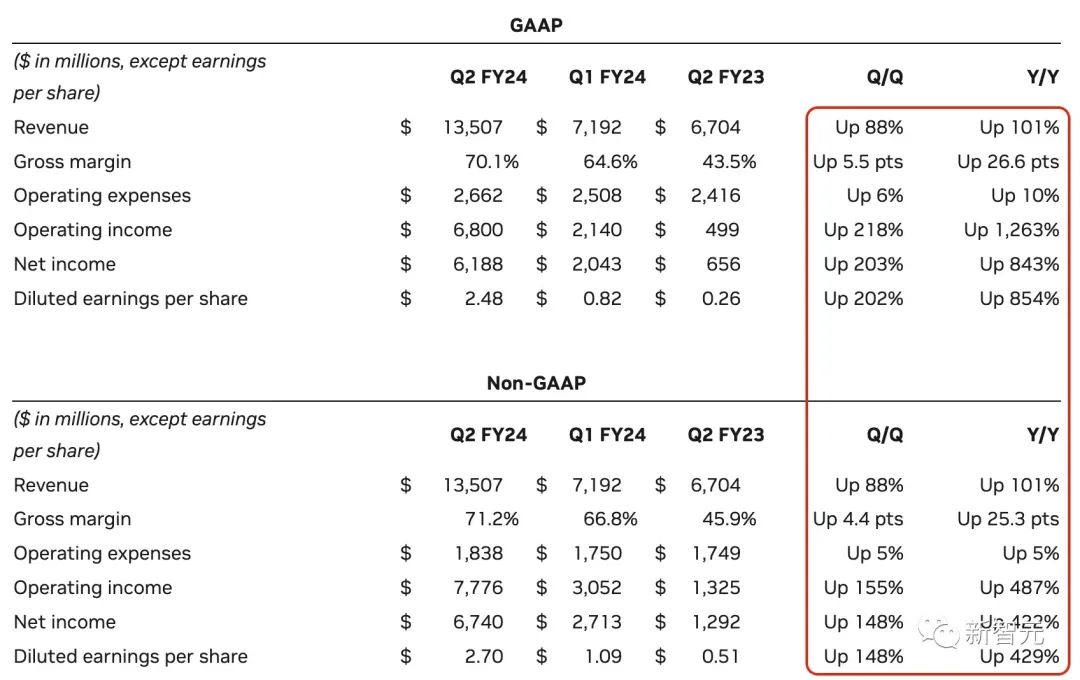
Task: Click the Non-GAAP table title
Action: coord(536,383)
